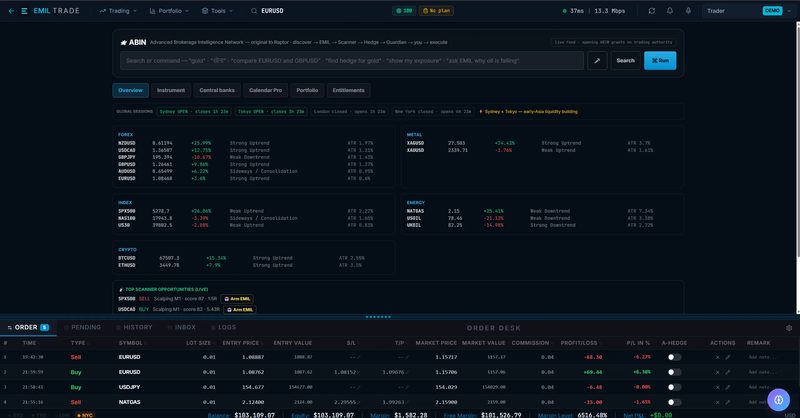Viewport: 800px width, 418px height.
Task: Click the back arrow icon beside EMIL TRADE
Action: tap(11, 11)
